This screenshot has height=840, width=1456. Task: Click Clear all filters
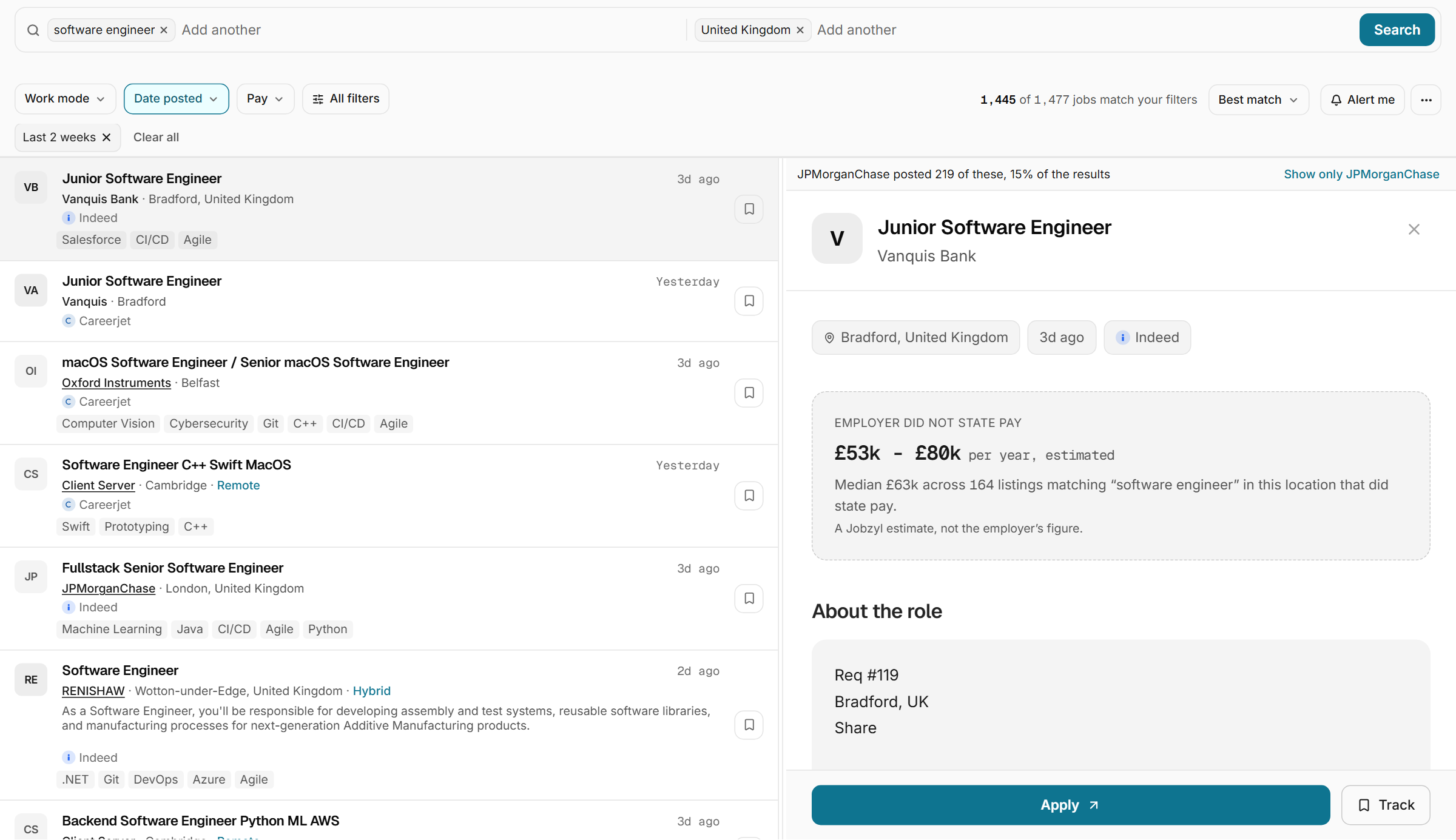click(156, 137)
